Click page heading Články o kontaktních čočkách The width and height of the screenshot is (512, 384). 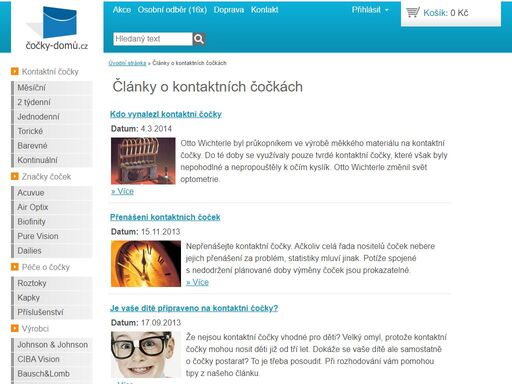click(x=208, y=87)
